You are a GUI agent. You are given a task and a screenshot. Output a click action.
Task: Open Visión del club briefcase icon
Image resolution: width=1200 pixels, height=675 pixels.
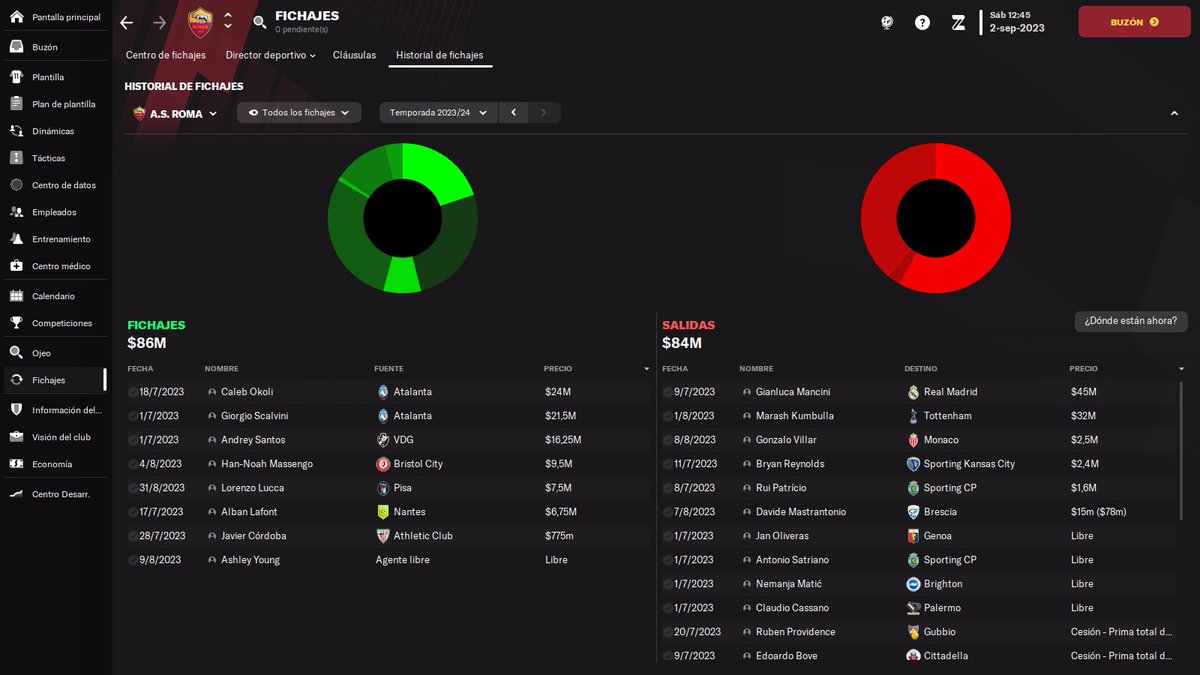(x=16, y=437)
